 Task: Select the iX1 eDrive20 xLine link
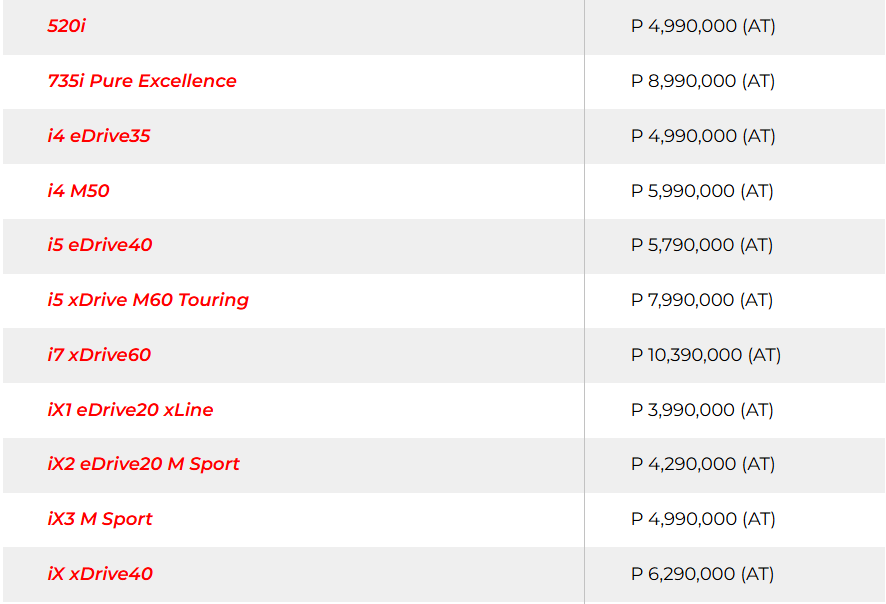(x=130, y=410)
